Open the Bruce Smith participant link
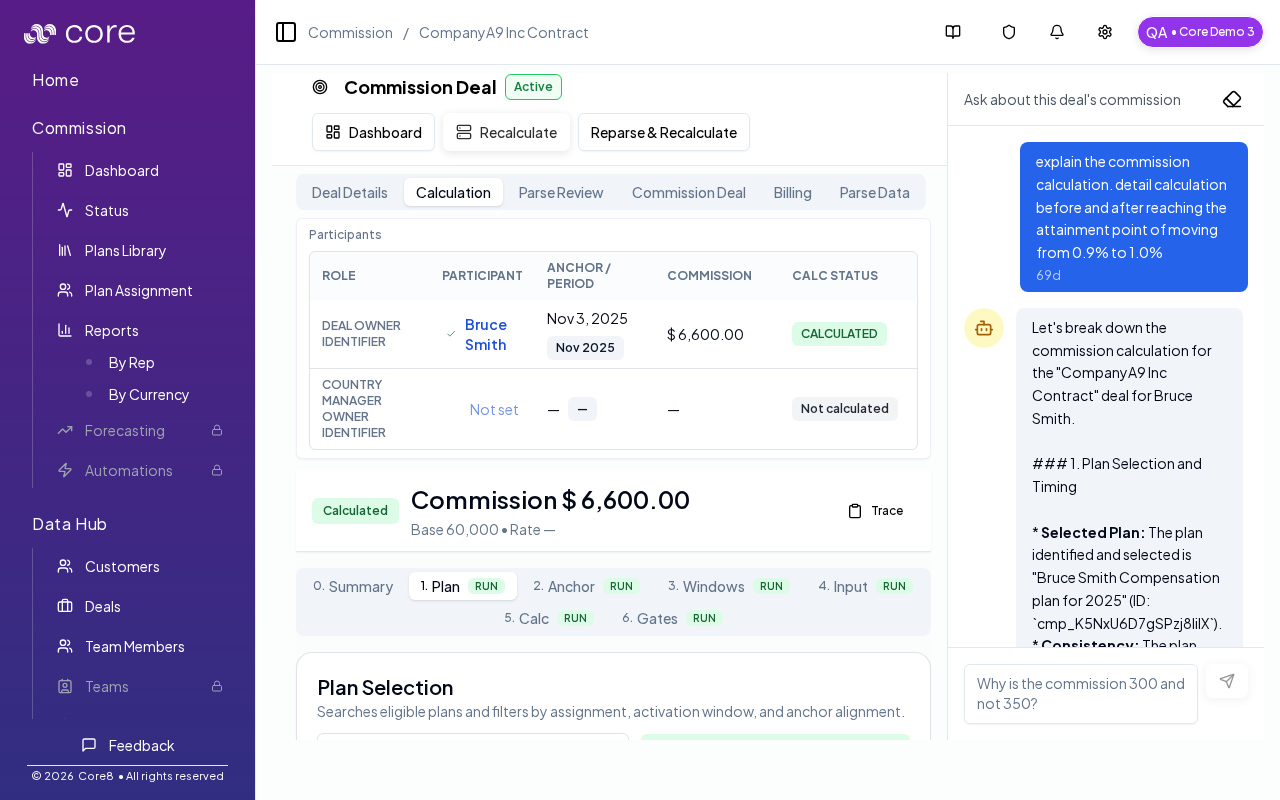This screenshot has height=800, width=1280. tap(486, 334)
